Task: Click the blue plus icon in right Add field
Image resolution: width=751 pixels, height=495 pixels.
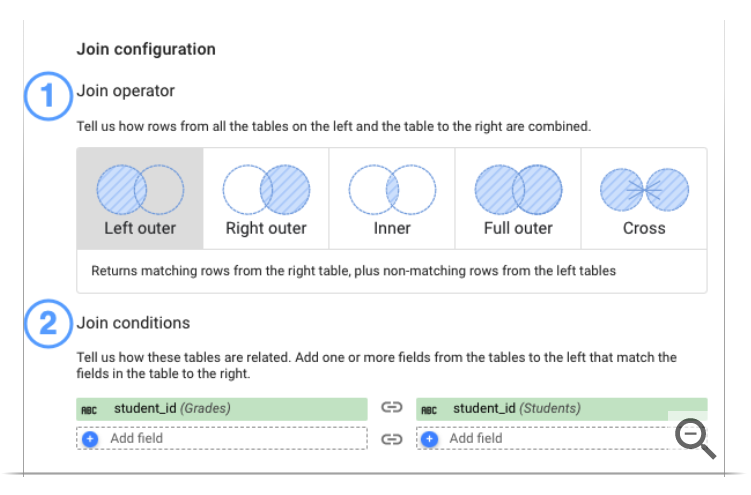Action: coord(429,439)
